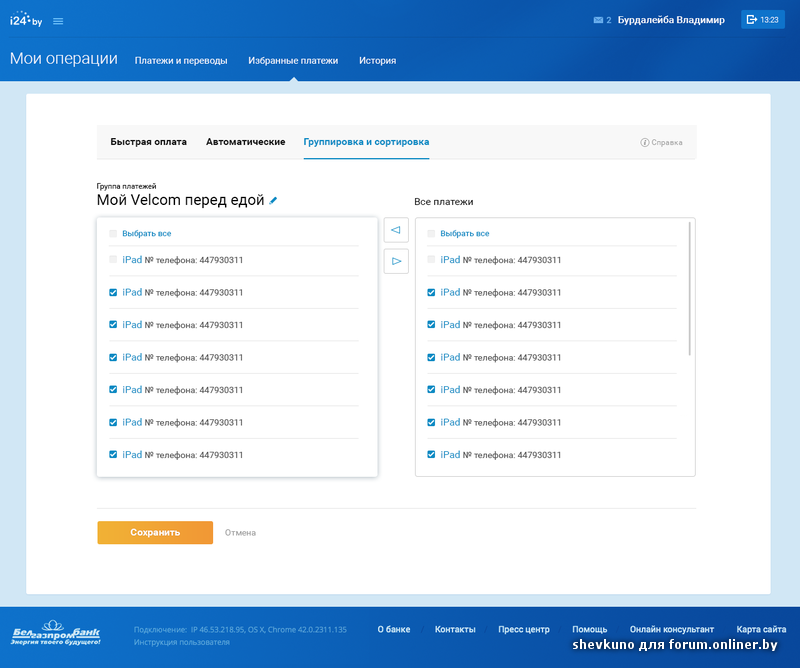Click Выбрать все label in group list

pyautogui.click(x=146, y=233)
